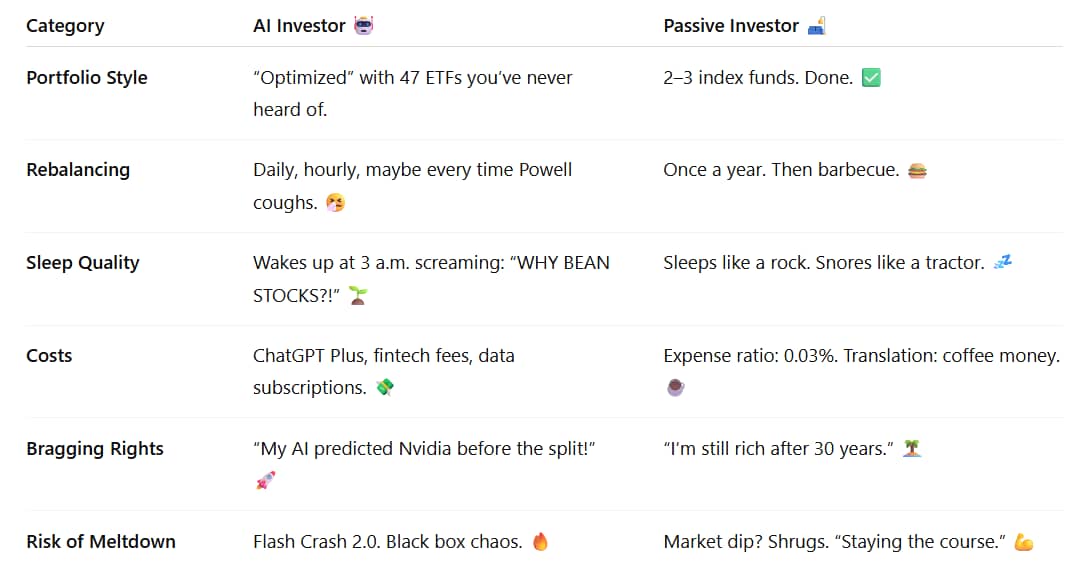Click the Category column header

(x=65, y=26)
